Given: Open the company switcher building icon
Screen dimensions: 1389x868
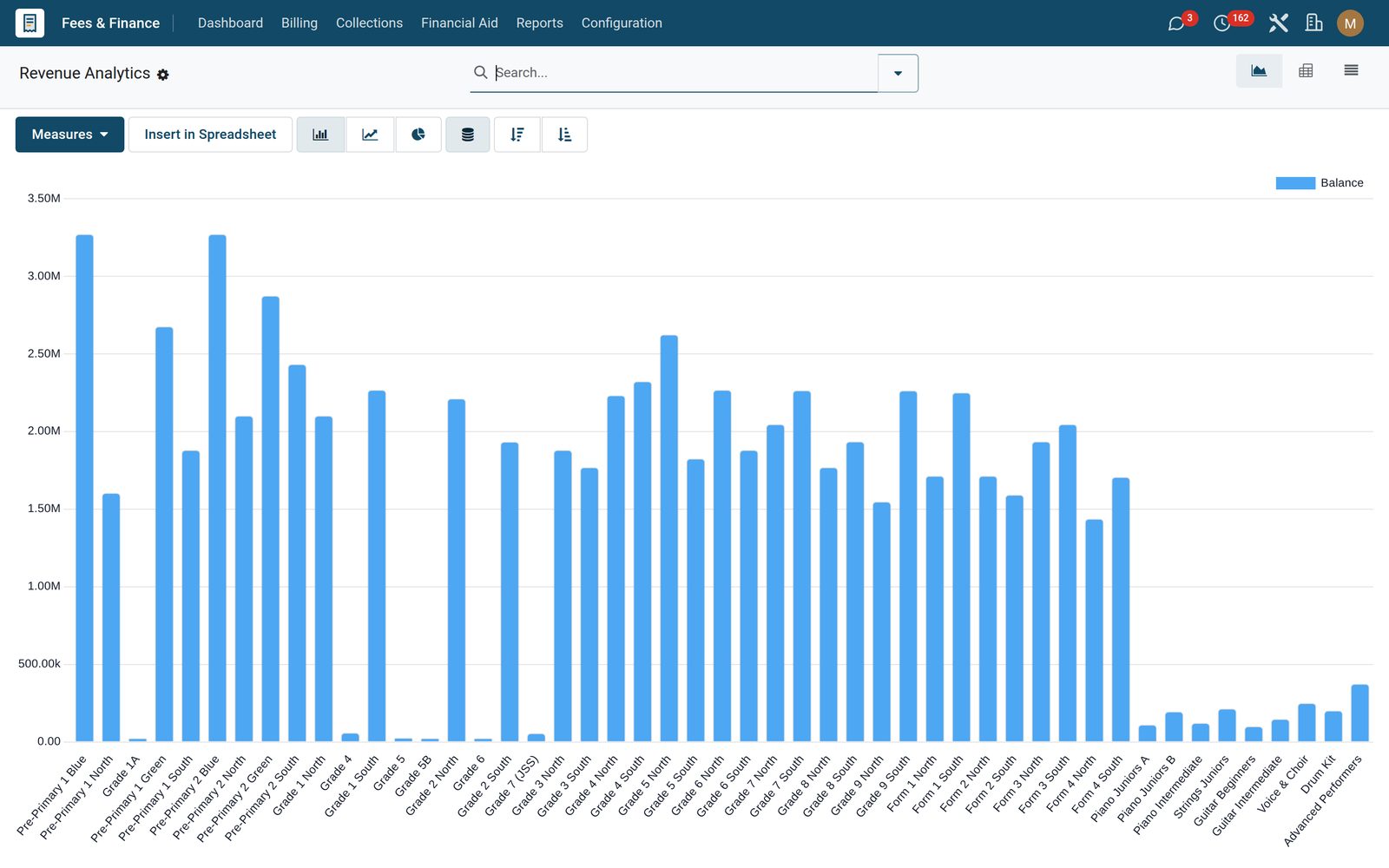Looking at the screenshot, I should [1313, 23].
